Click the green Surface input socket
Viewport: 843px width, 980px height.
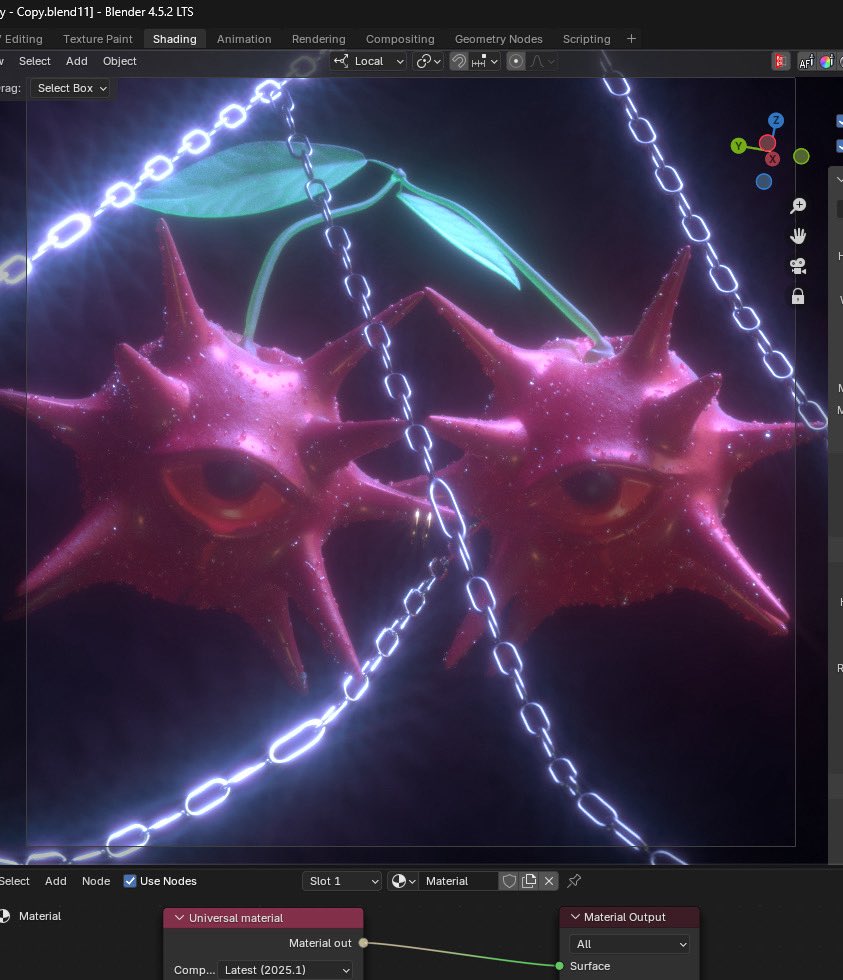(x=559, y=966)
